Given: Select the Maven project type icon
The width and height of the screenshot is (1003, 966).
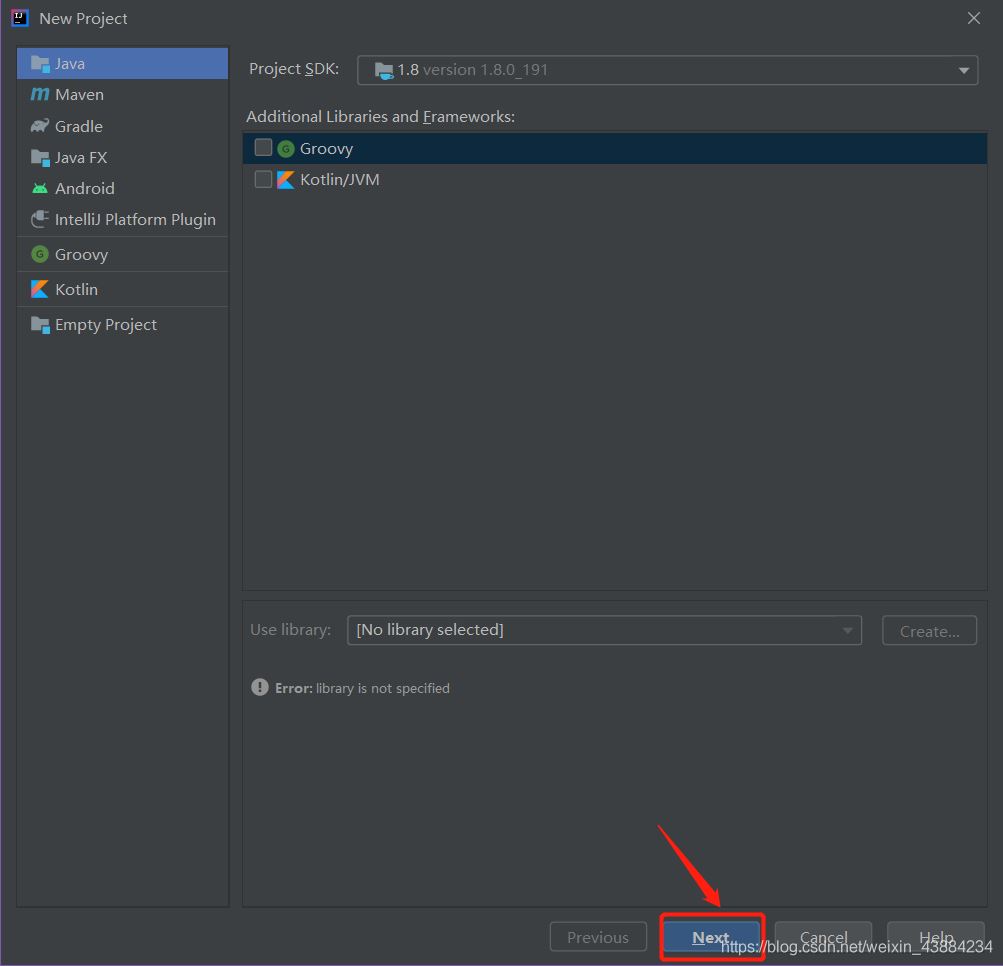Looking at the screenshot, I should (39, 95).
